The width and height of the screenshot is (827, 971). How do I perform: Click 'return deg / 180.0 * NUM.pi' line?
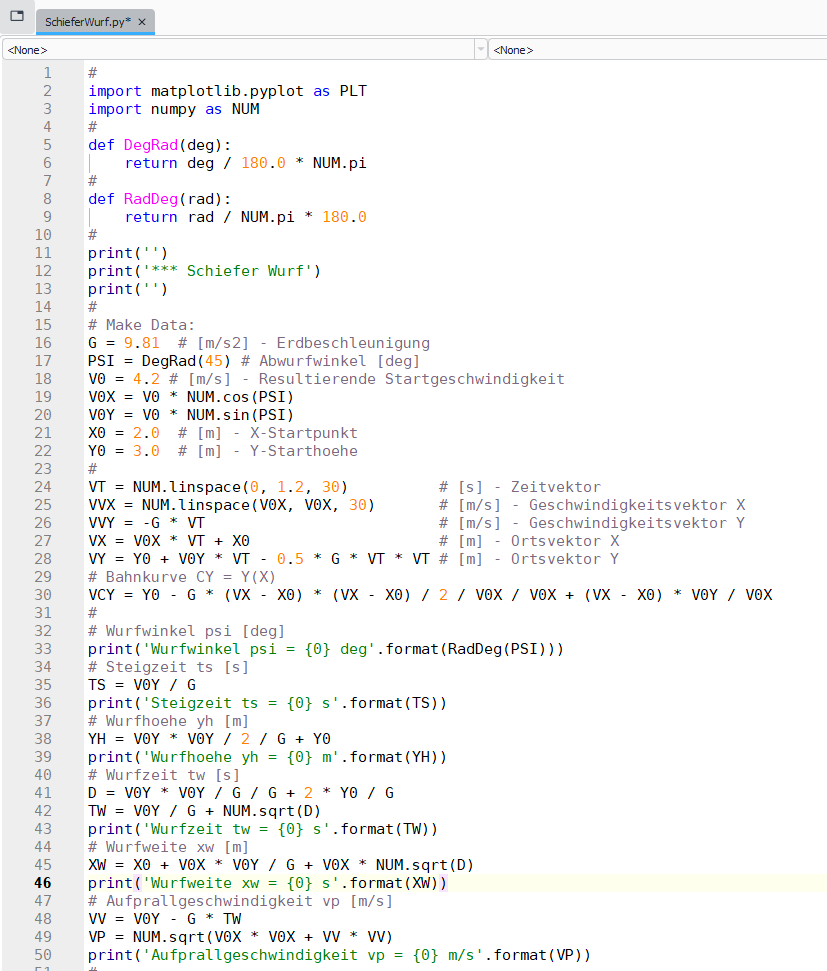pyautogui.click(x=245, y=163)
